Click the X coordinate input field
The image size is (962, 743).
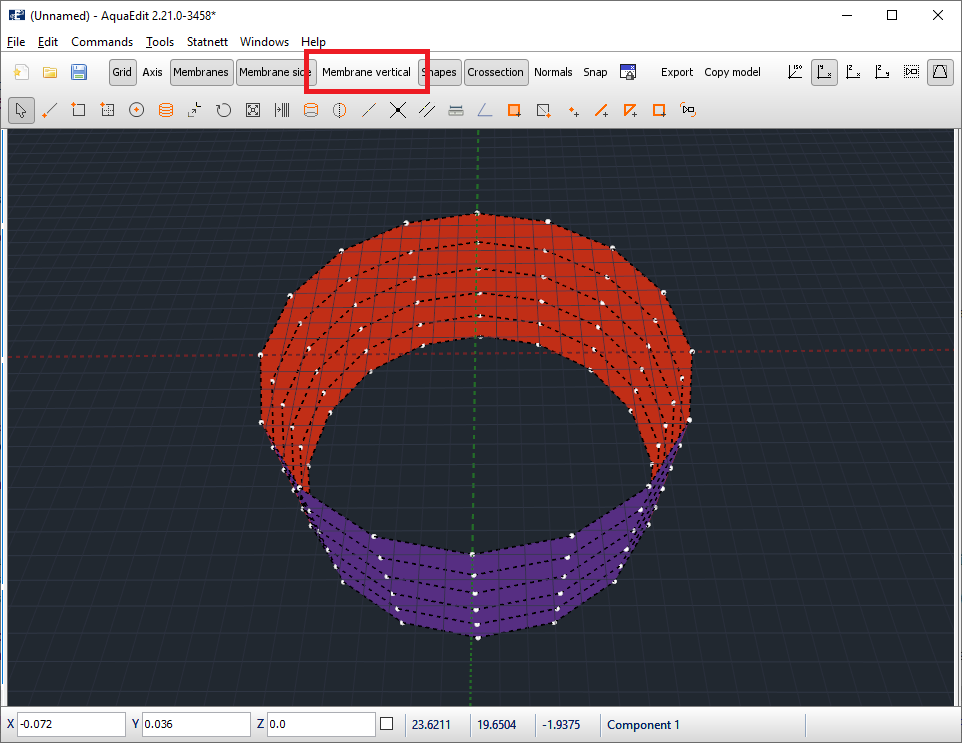coord(71,725)
